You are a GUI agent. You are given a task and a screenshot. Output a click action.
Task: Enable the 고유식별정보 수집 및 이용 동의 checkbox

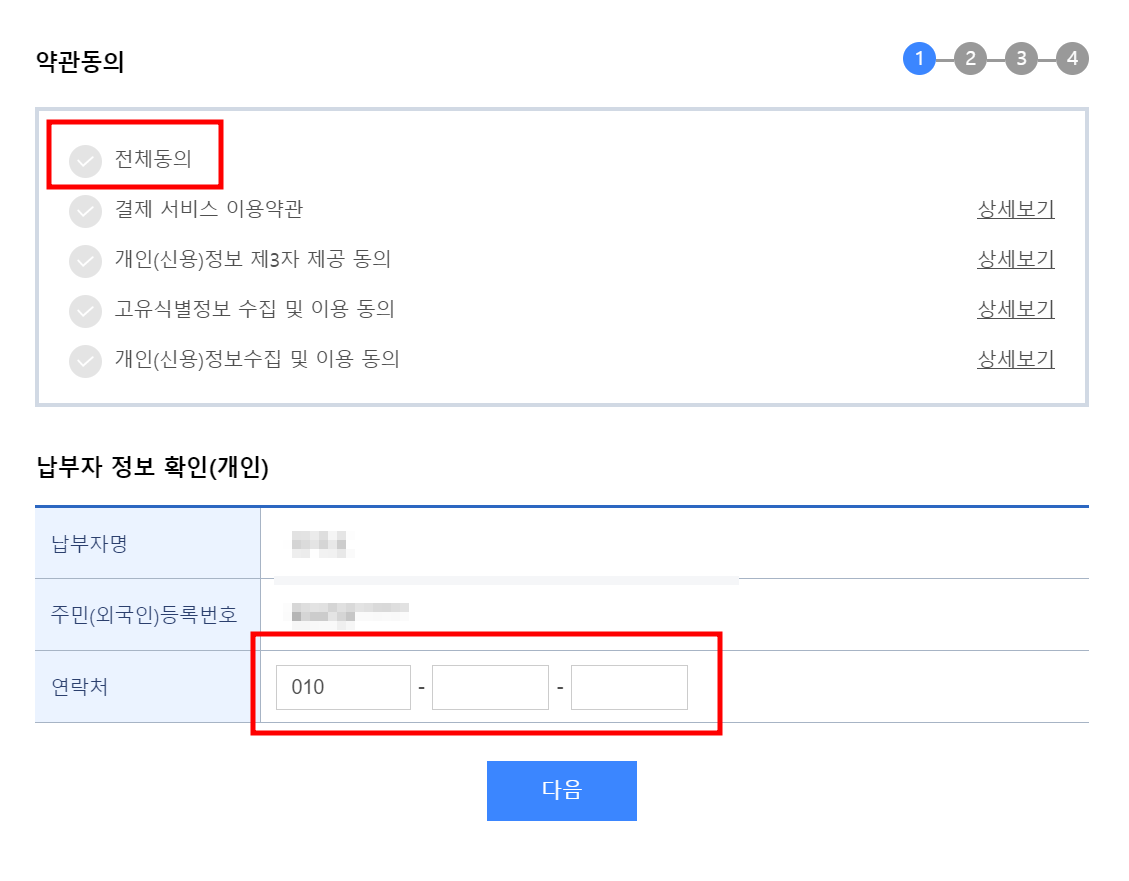coord(85,311)
